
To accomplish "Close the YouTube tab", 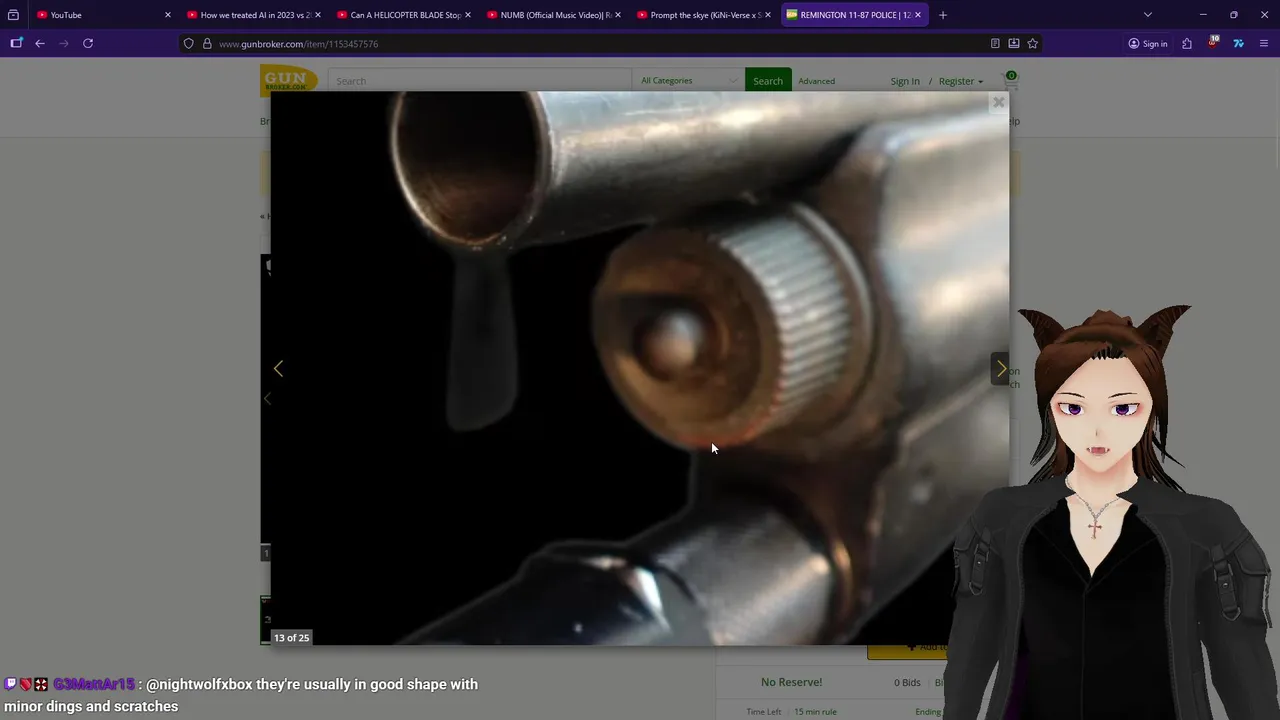I will click(167, 15).
